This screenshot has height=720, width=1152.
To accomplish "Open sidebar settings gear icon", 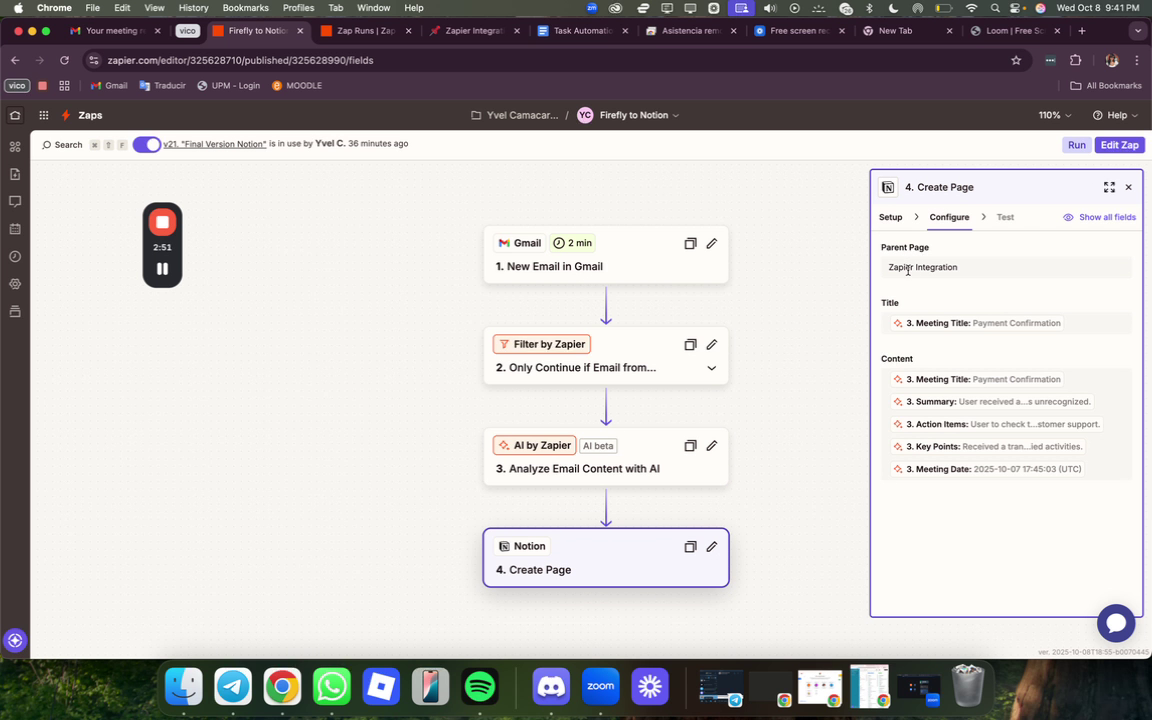I will [15, 284].
